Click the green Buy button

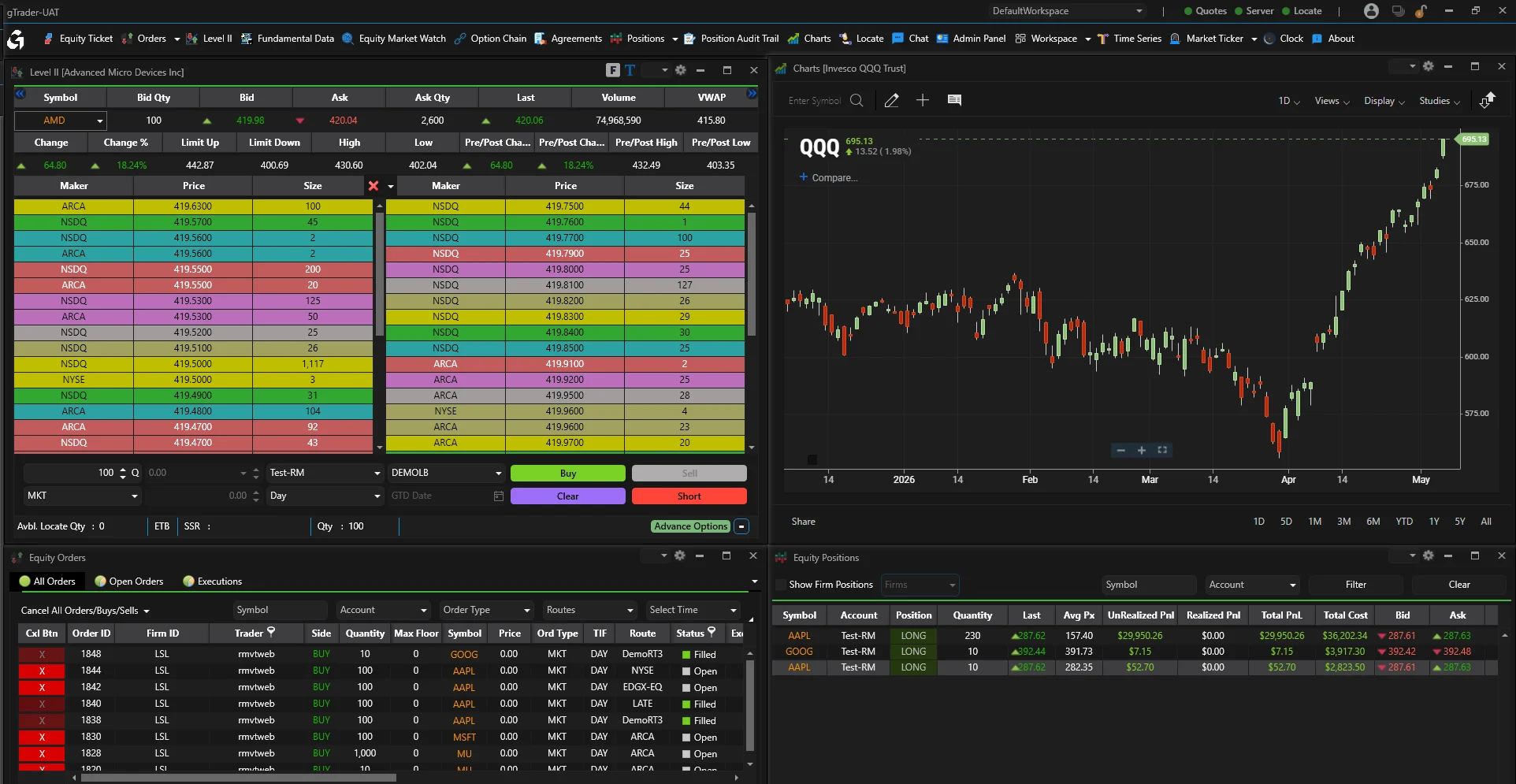[568, 474]
